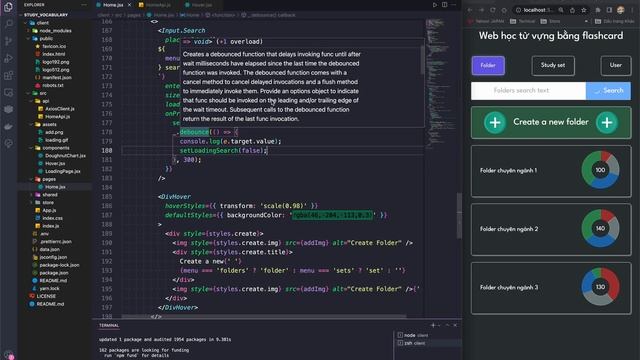This screenshot has width=640, height=360.
Task: Close the terminal panel
Action: pos(456,325)
